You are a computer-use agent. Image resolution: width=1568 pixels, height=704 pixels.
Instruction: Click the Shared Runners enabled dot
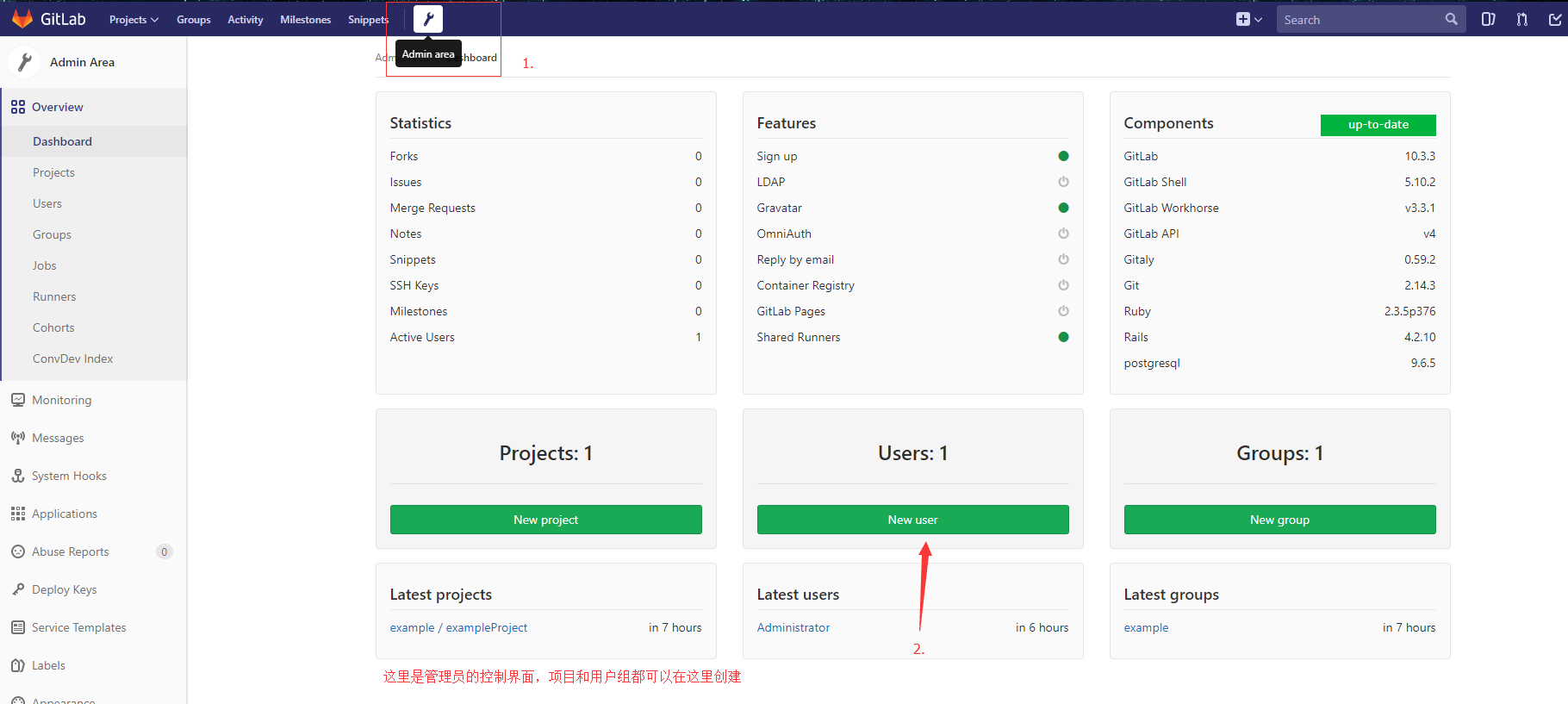point(1063,337)
